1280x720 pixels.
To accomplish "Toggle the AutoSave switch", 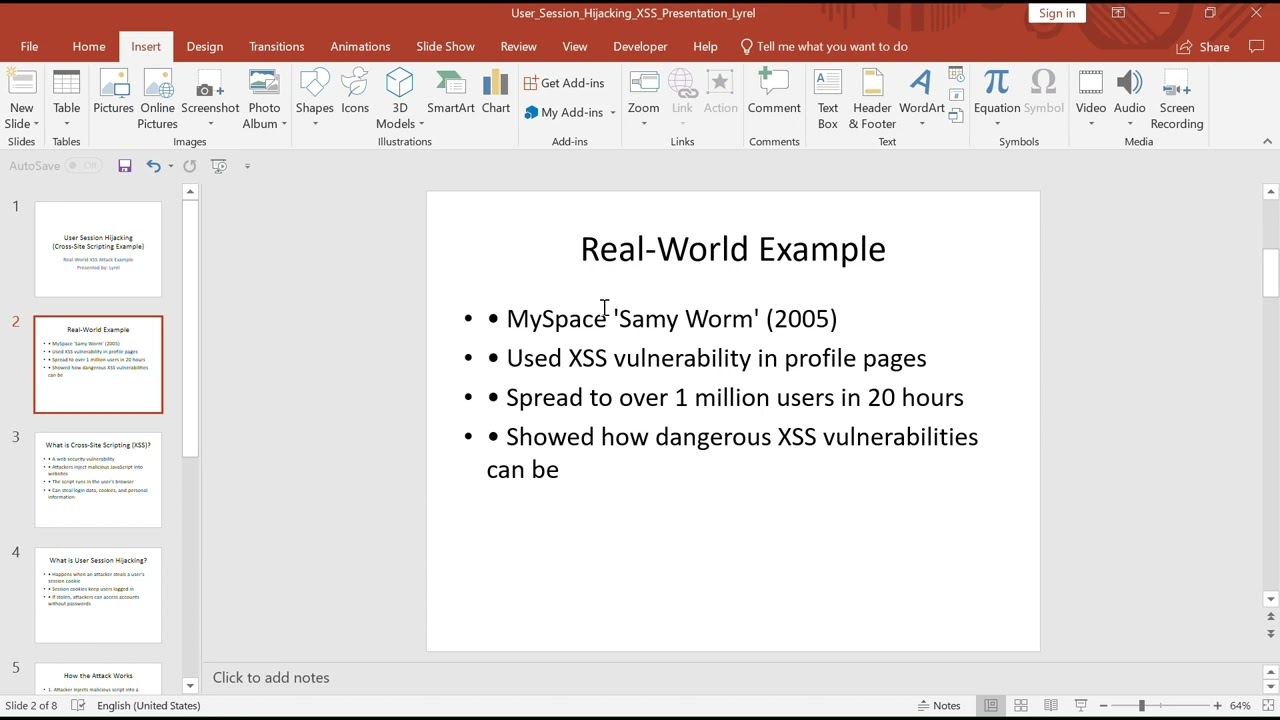I will [x=84, y=166].
